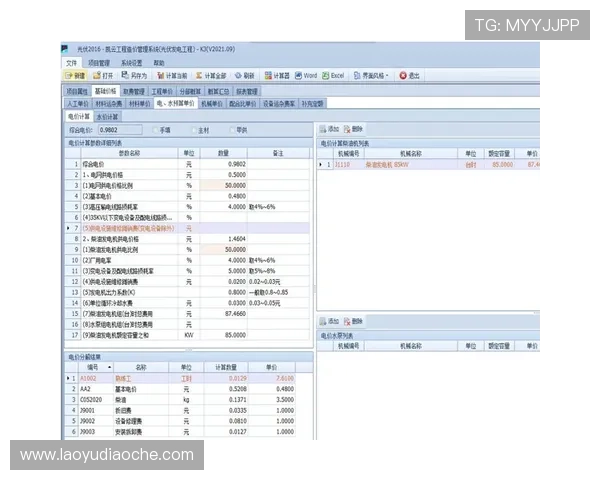Select the J9001 result row
Image resolution: width=600 pixels, height=480 pixels.
point(181,411)
